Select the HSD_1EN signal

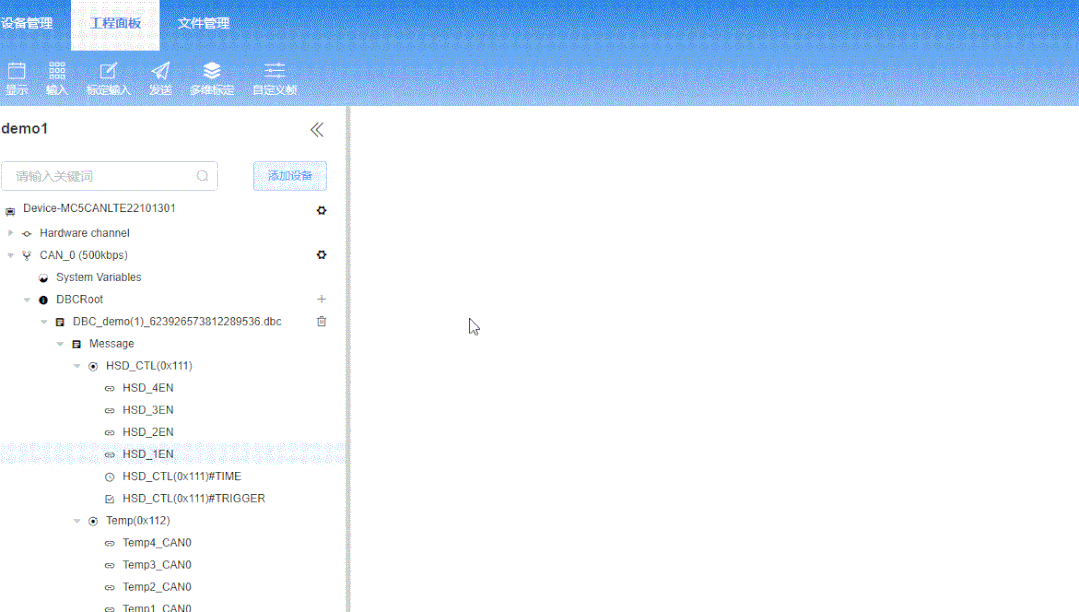click(x=148, y=454)
